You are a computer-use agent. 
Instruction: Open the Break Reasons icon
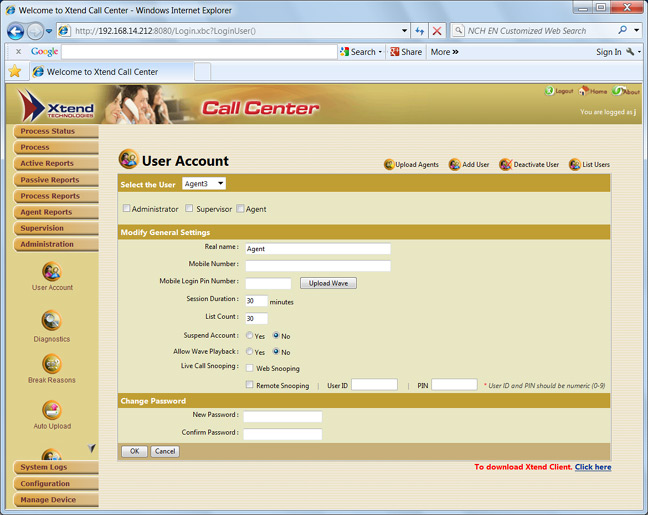pos(52,364)
